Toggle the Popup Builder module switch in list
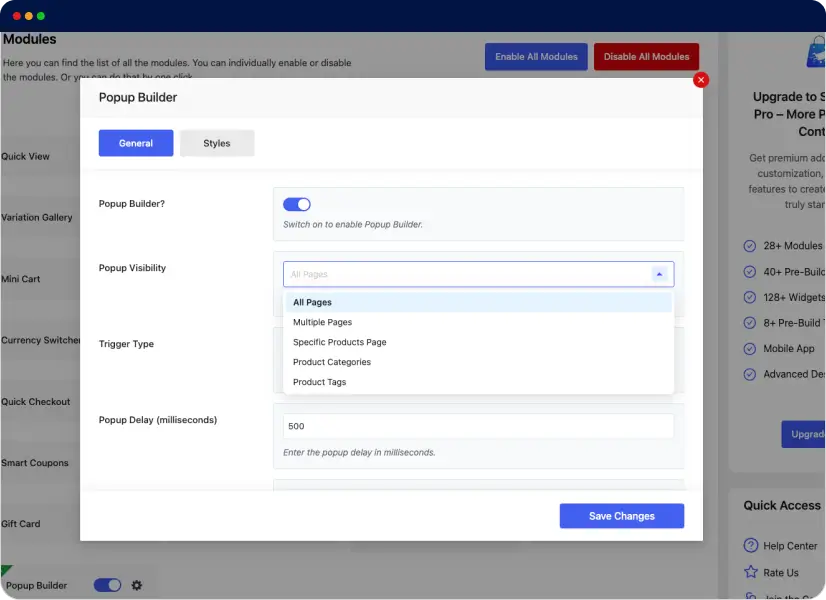This screenshot has height=600, width=826. [107, 585]
